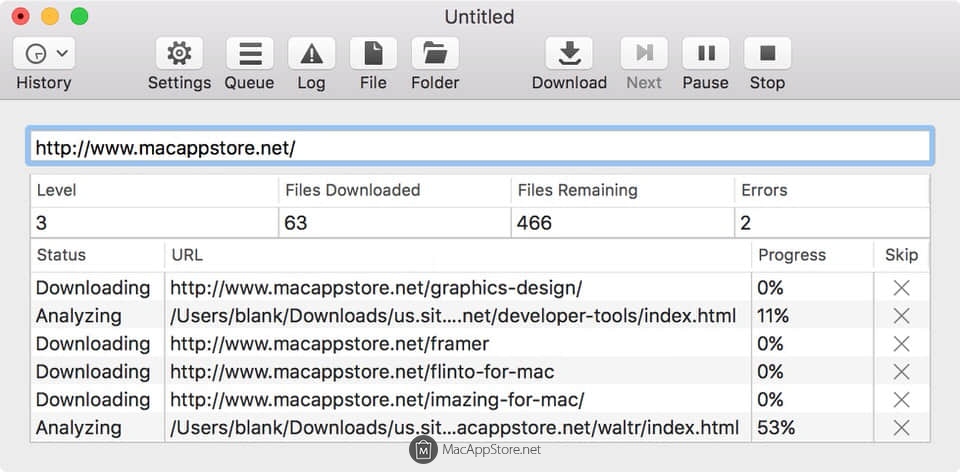The height and width of the screenshot is (472, 960).
Task: Pause the current download
Action: tap(705, 53)
